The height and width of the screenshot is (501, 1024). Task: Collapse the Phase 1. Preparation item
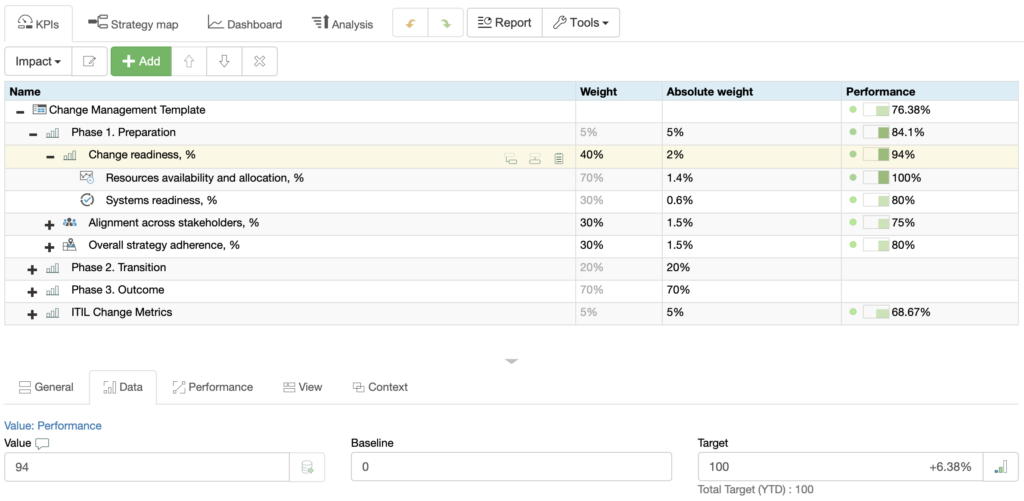32,133
